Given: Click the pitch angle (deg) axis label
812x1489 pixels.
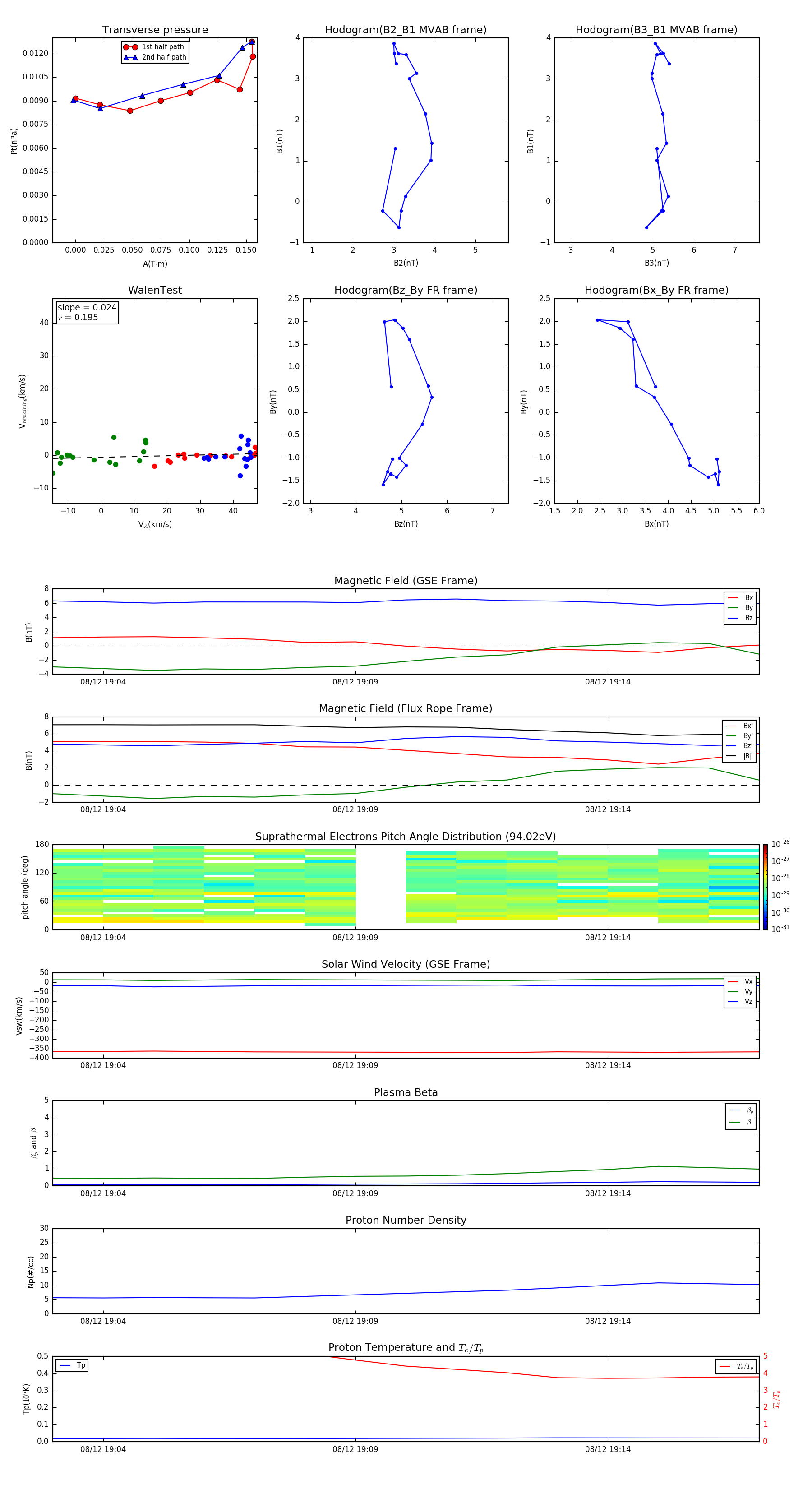Looking at the screenshot, I should [25, 887].
